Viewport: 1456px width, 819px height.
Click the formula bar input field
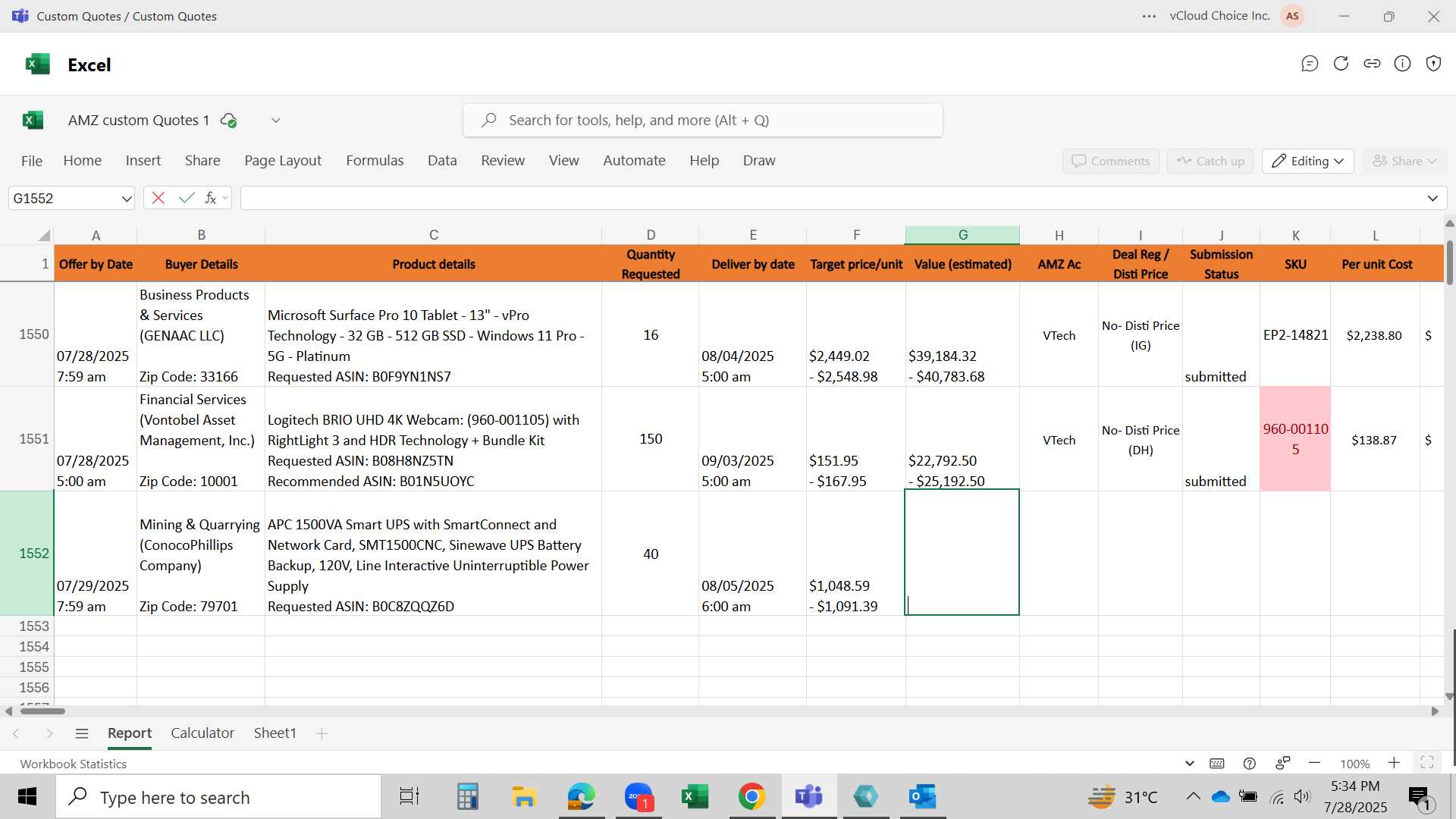[x=831, y=199]
